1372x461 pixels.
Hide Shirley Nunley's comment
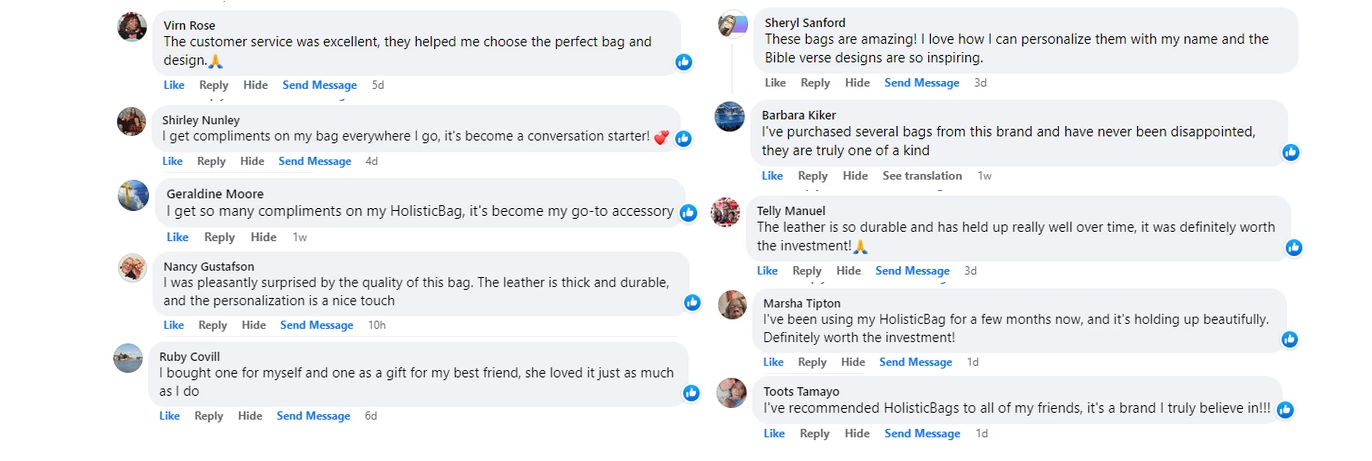252,161
